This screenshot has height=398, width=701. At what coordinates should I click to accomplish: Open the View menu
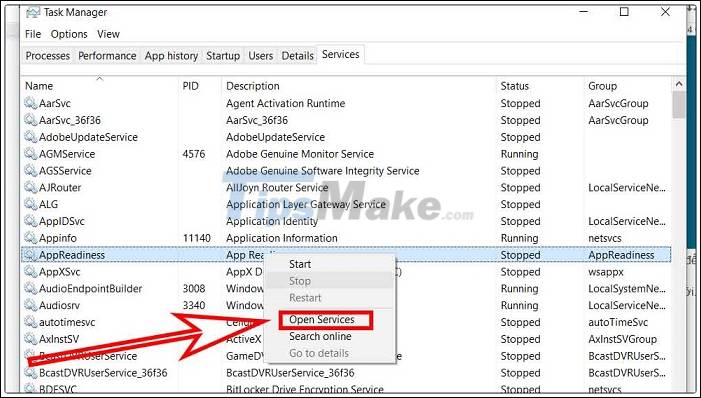point(108,34)
